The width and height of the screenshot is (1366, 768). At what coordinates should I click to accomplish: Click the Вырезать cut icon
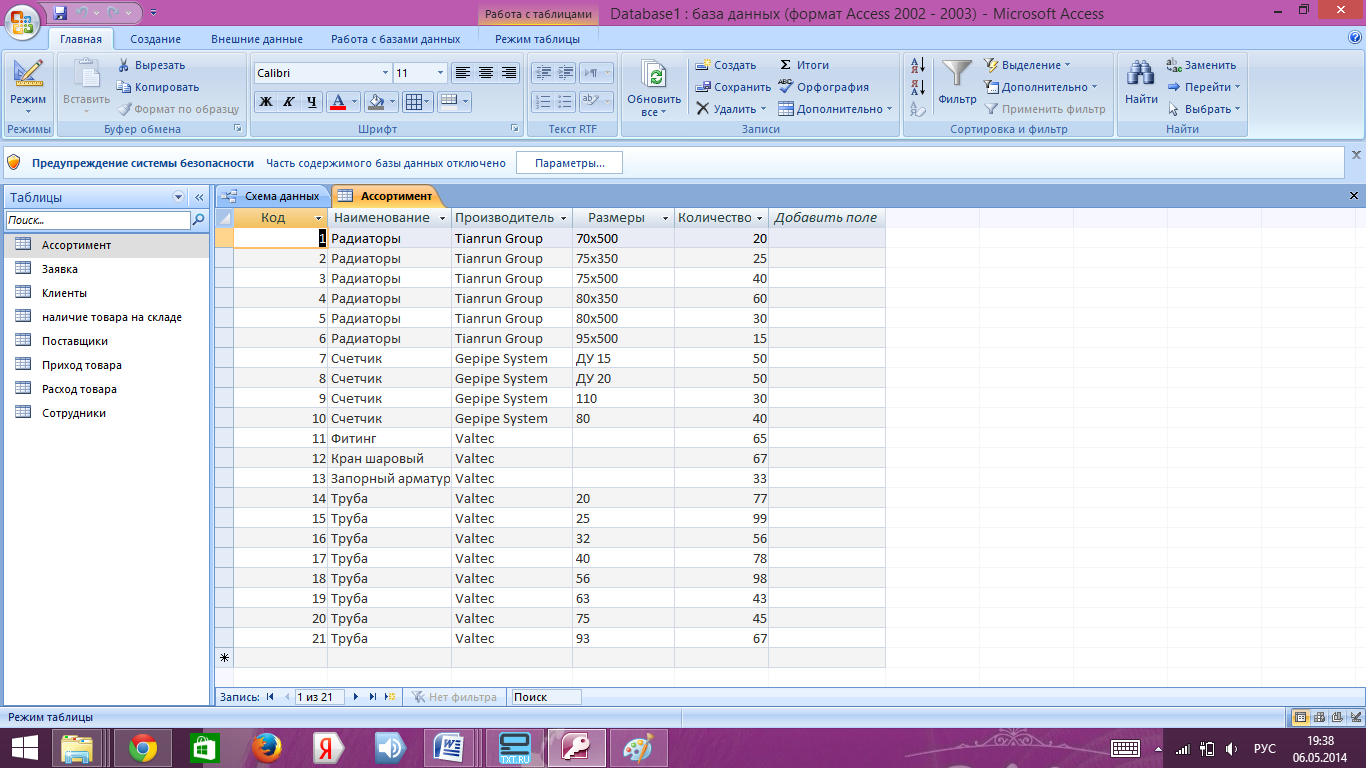point(124,65)
